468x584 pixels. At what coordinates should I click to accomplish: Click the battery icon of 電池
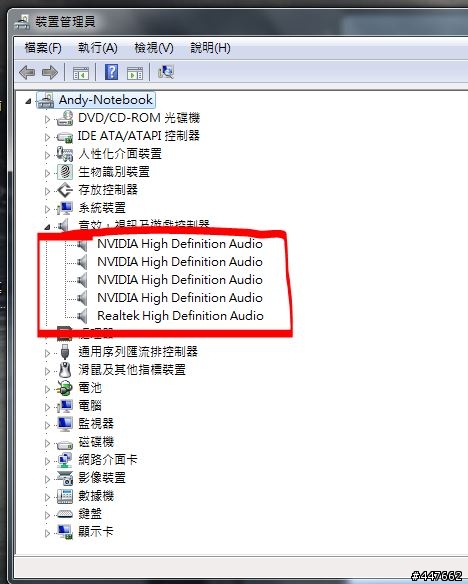pyautogui.click(x=64, y=388)
